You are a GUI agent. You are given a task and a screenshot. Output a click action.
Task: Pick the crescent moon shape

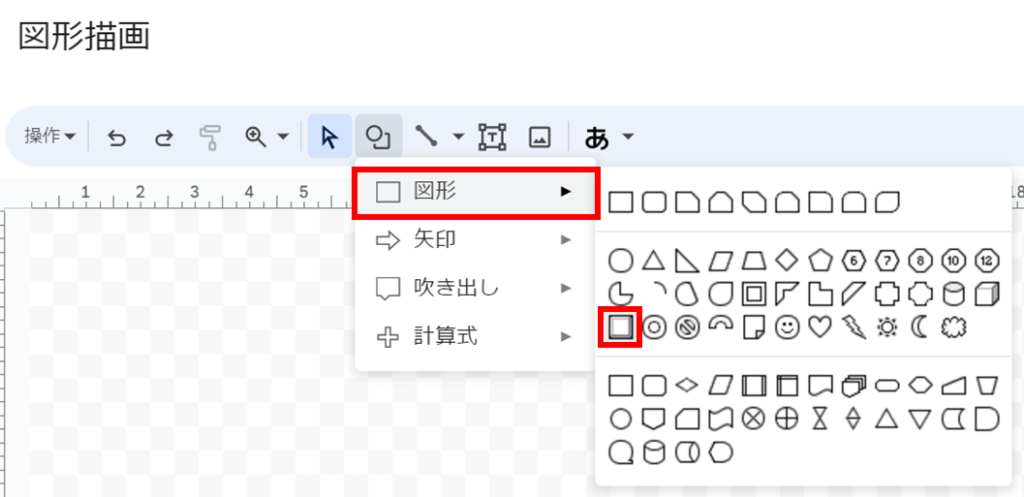pyautogui.click(x=920, y=327)
